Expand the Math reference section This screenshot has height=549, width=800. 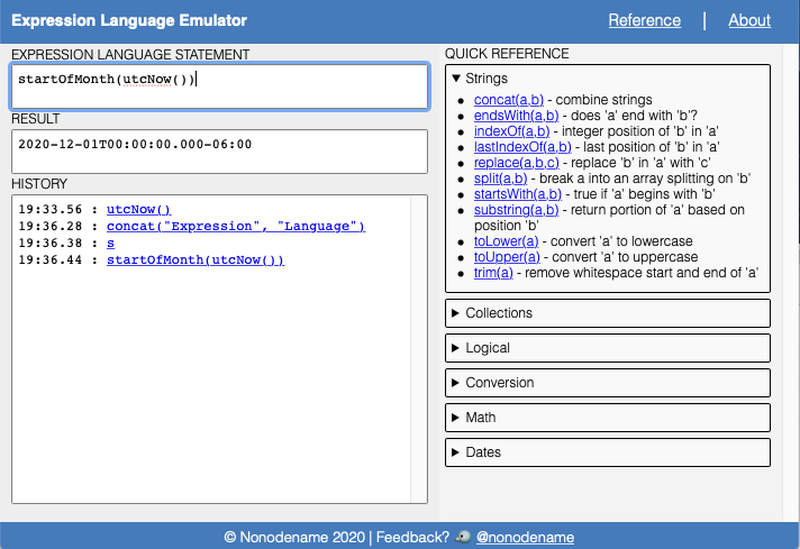click(x=608, y=417)
